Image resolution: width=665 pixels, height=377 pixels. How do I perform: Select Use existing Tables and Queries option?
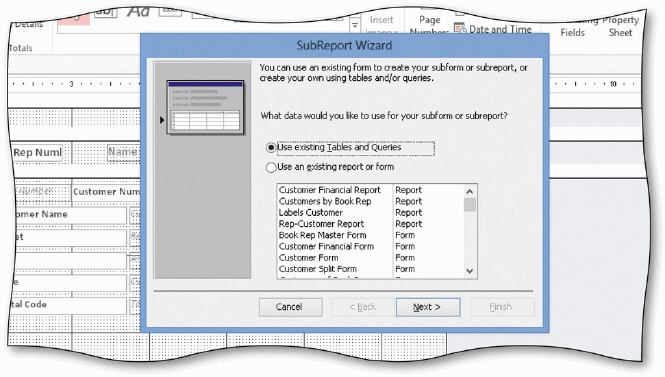pyautogui.click(x=350, y=148)
